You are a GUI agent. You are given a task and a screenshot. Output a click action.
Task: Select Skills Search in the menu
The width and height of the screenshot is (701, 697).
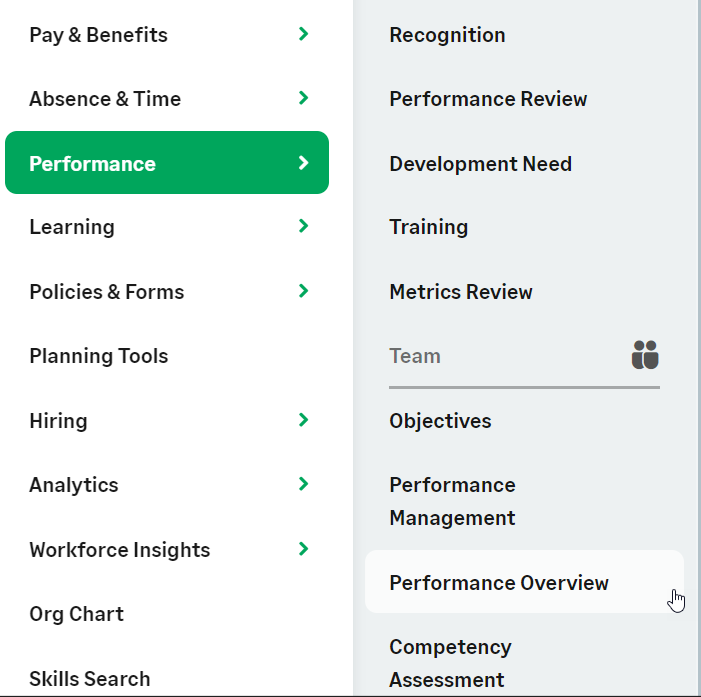pyautogui.click(x=90, y=679)
